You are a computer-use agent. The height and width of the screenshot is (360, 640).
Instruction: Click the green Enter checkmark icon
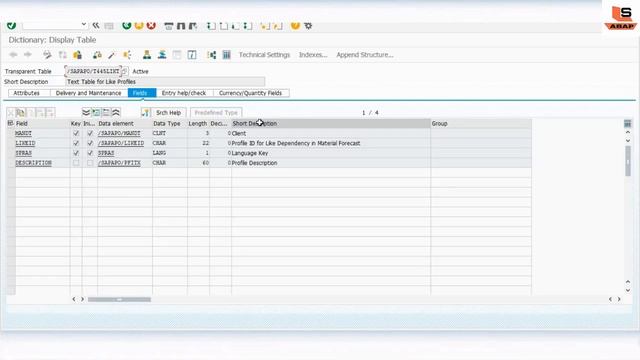pyautogui.click(x=11, y=26)
